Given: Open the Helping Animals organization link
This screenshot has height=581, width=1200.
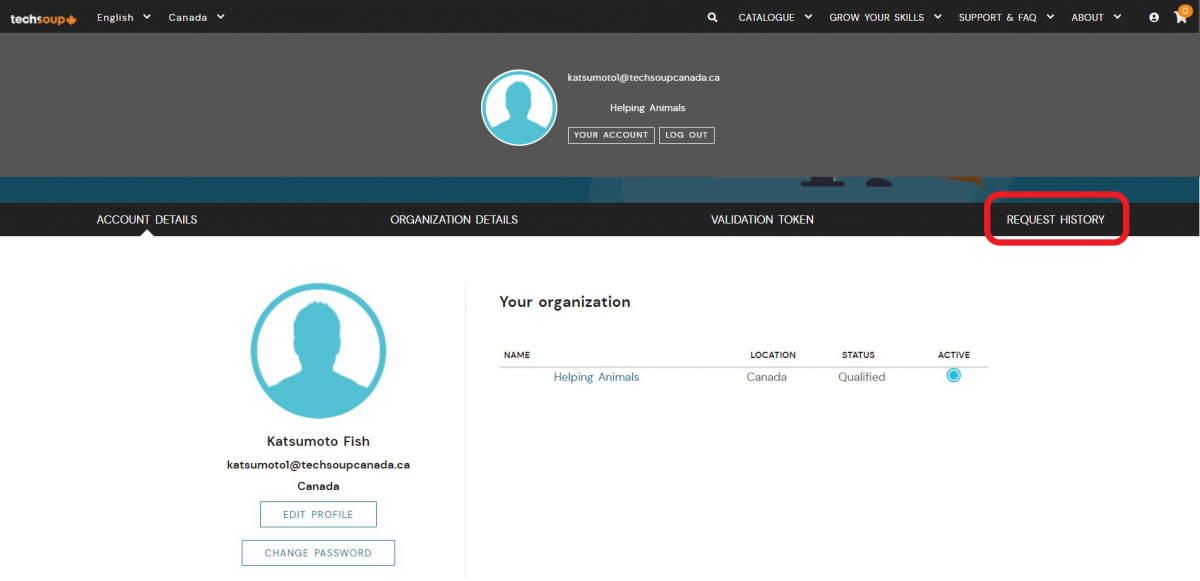Looking at the screenshot, I should coord(596,377).
